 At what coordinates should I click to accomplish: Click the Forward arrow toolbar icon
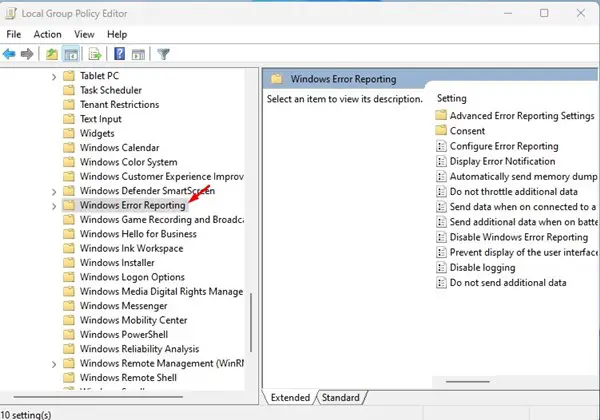click(27, 54)
